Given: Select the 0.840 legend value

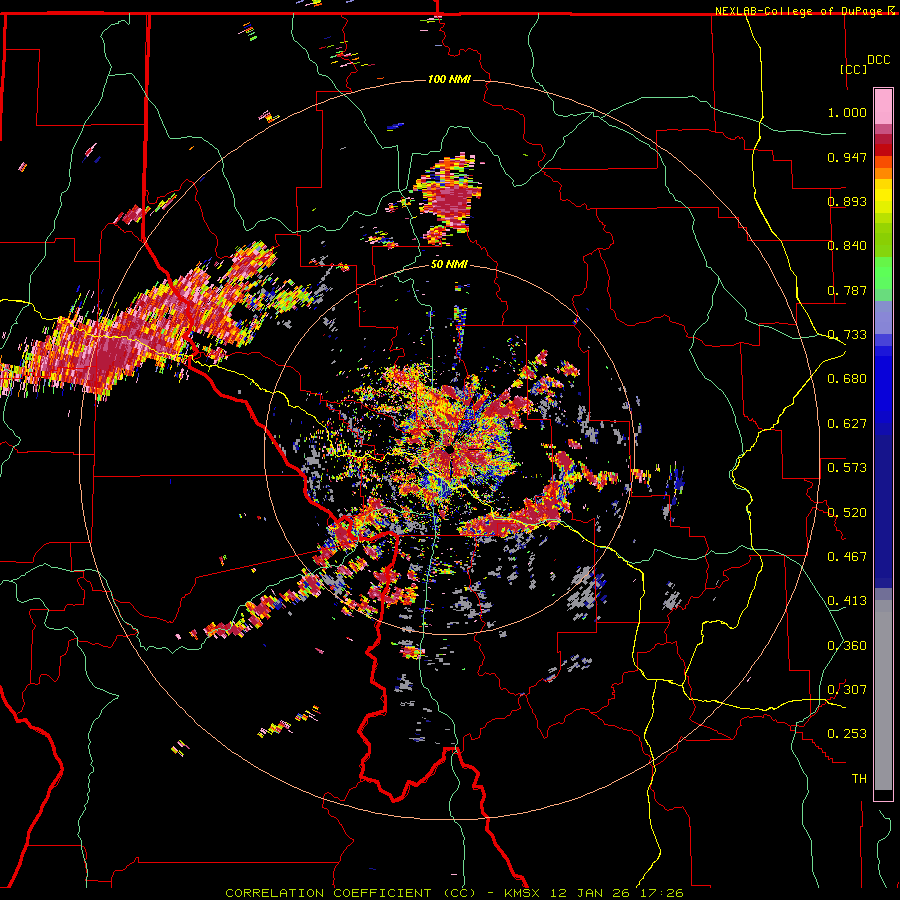Looking at the screenshot, I should (847, 246).
